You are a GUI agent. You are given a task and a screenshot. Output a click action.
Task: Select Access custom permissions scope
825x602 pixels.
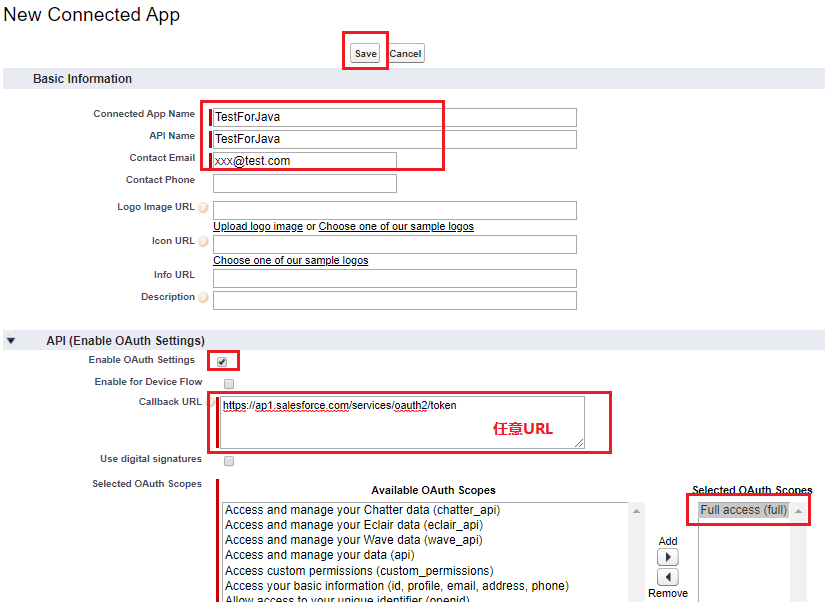tap(359, 571)
